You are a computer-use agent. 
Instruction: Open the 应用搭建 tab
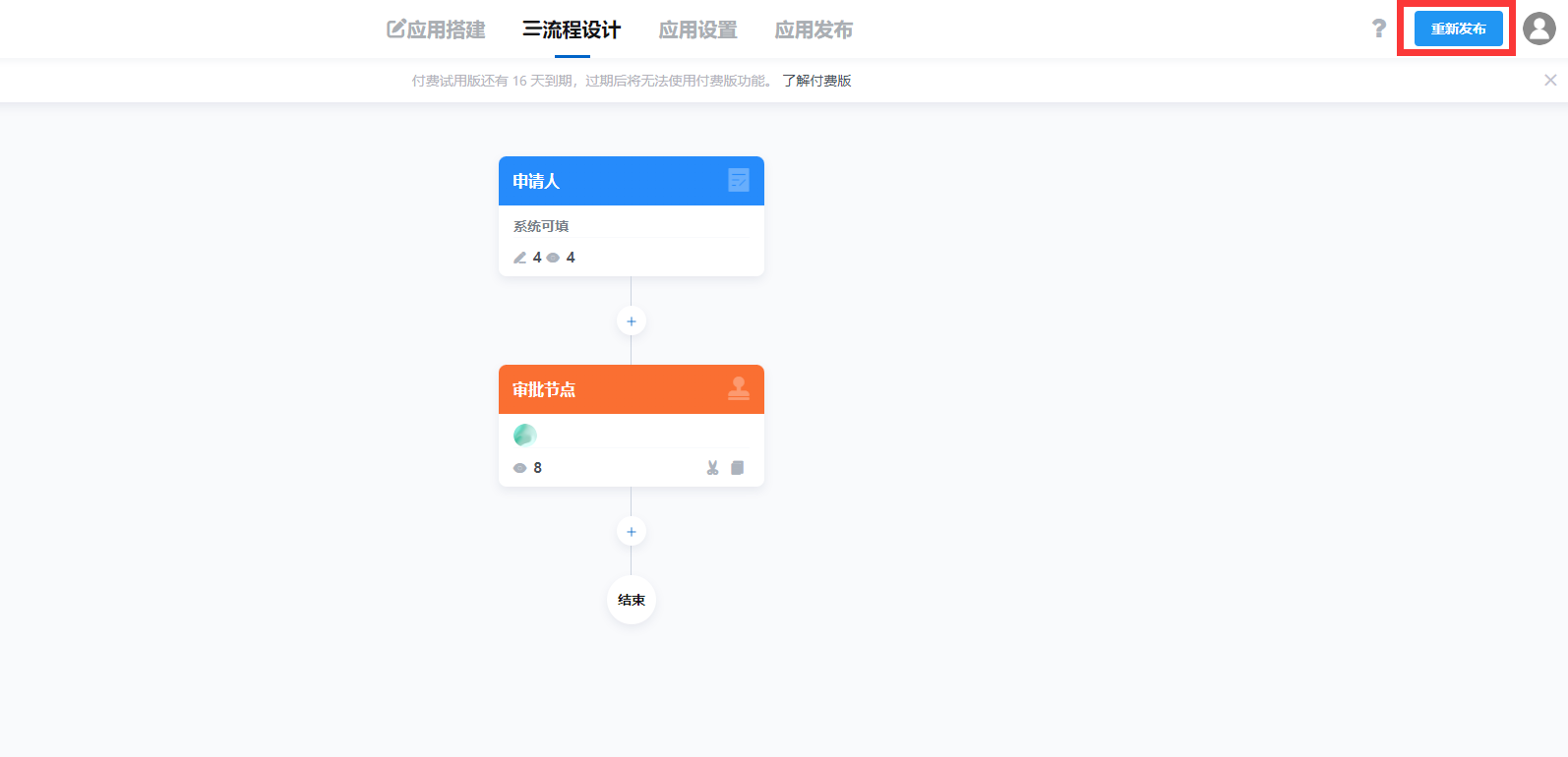(x=436, y=29)
